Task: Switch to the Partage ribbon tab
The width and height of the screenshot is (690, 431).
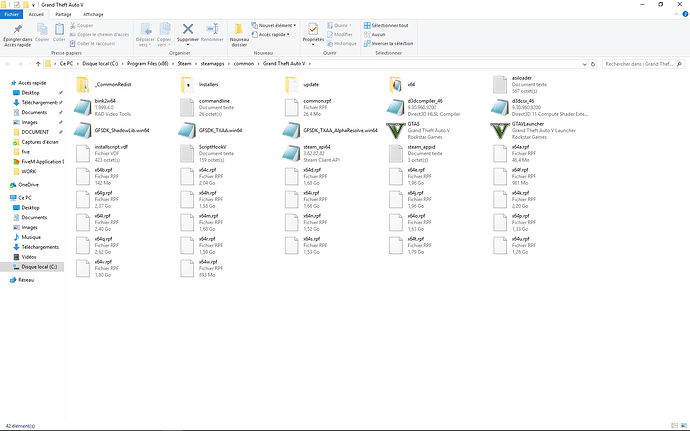Action: pyautogui.click(x=63, y=15)
